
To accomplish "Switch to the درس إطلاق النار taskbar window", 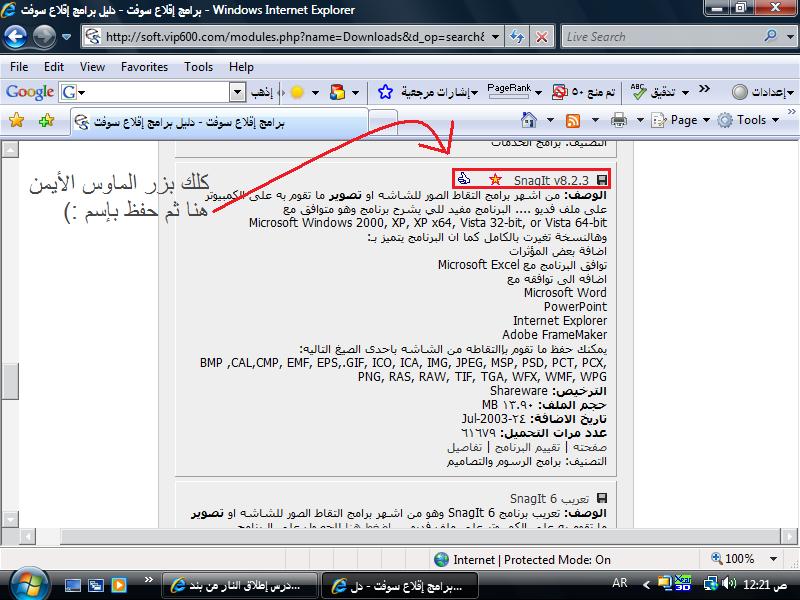I will click(x=239, y=585).
